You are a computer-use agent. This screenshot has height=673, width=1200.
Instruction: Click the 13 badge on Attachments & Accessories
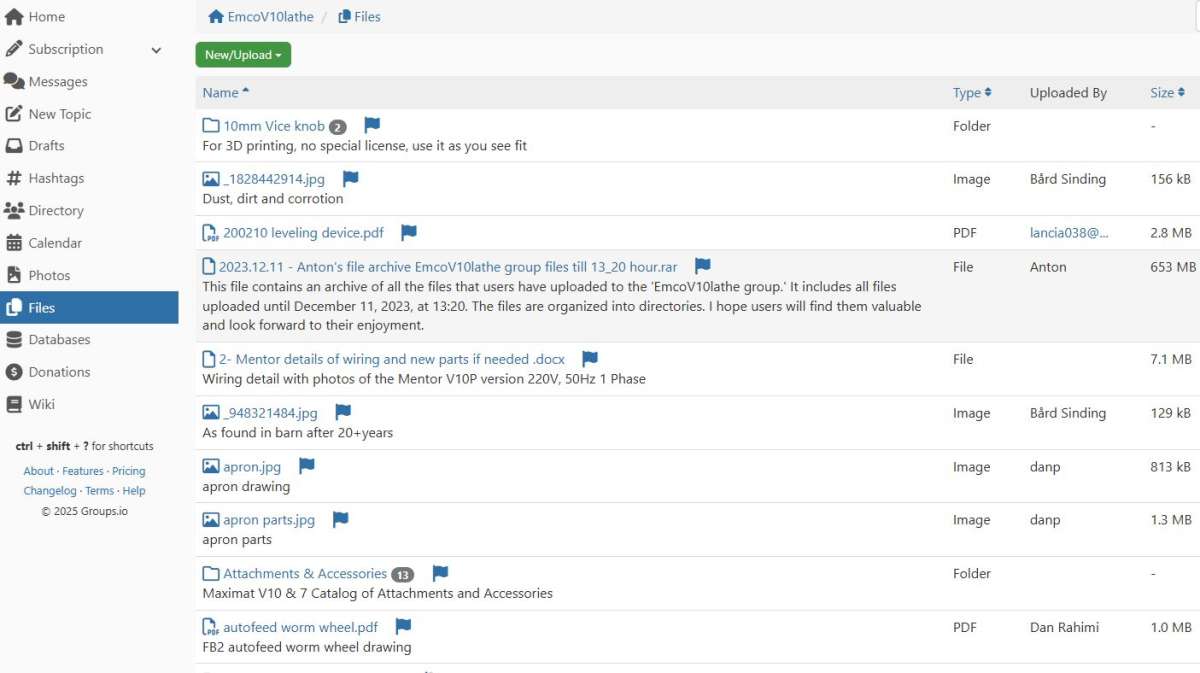(402, 575)
